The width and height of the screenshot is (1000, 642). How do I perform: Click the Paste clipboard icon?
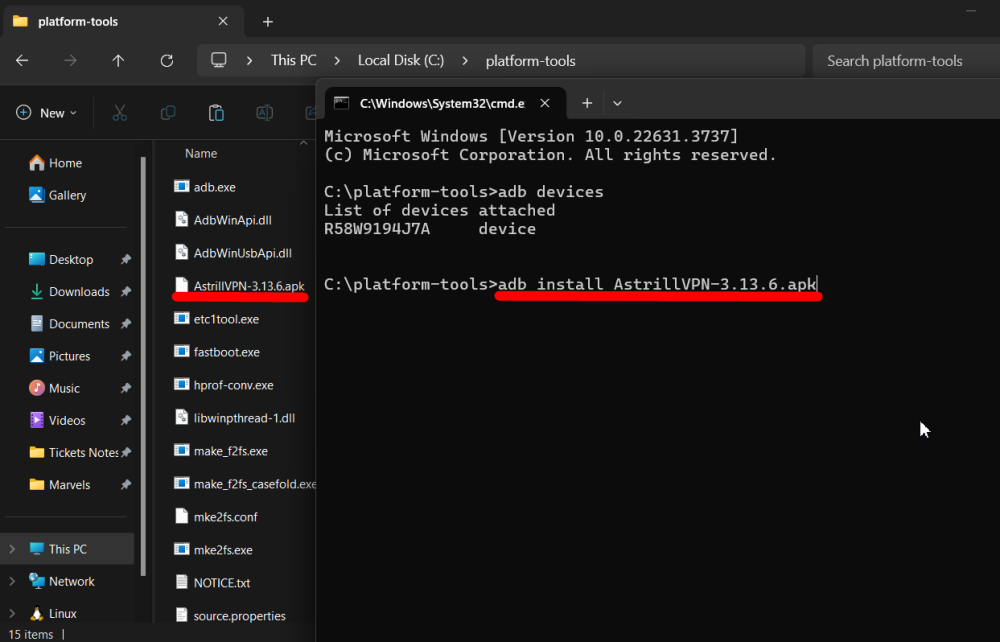click(x=216, y=113)
